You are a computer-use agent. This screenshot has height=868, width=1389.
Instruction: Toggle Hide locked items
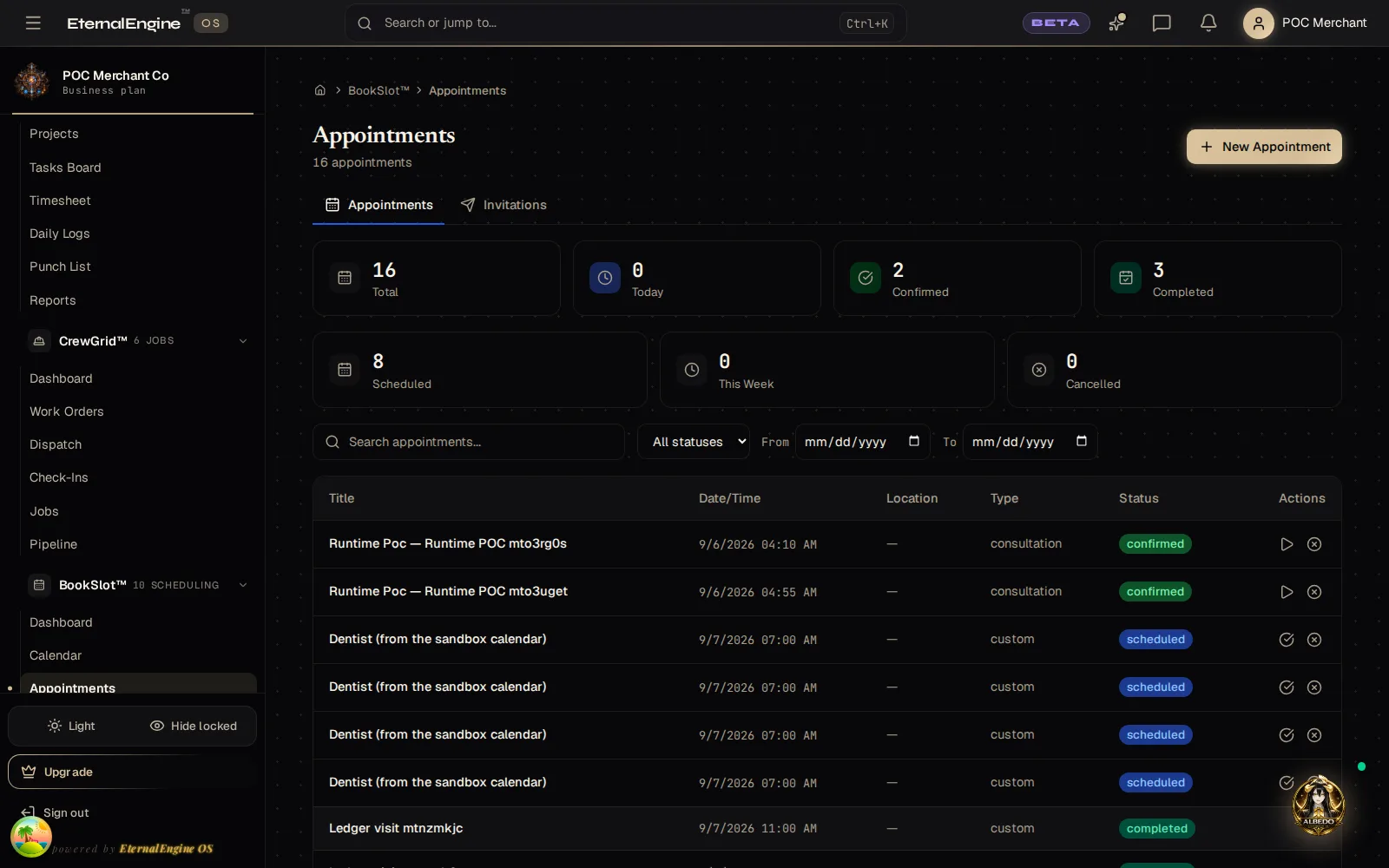click(x=194, y=726)
